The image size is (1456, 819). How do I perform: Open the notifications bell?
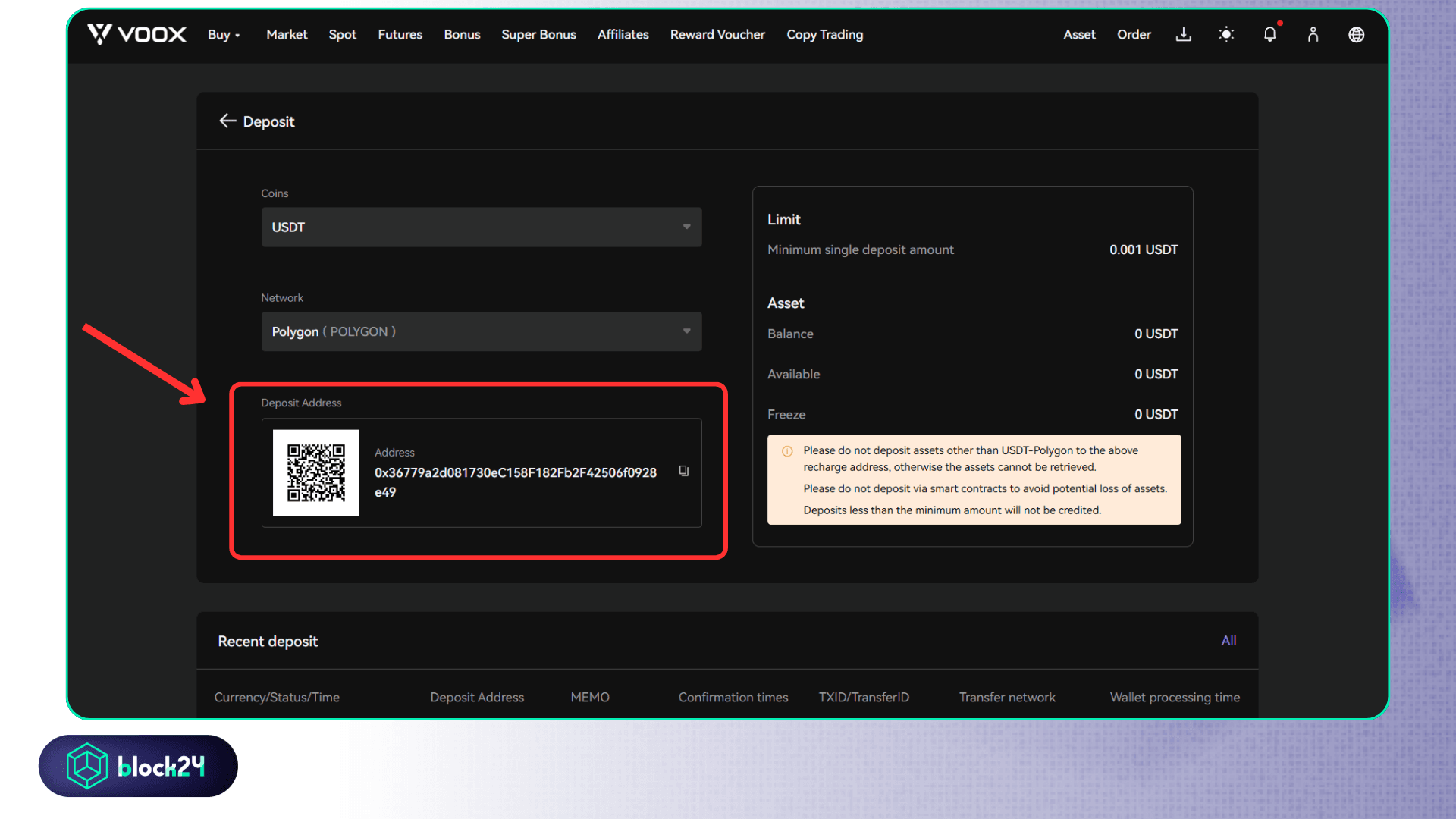1270,34
